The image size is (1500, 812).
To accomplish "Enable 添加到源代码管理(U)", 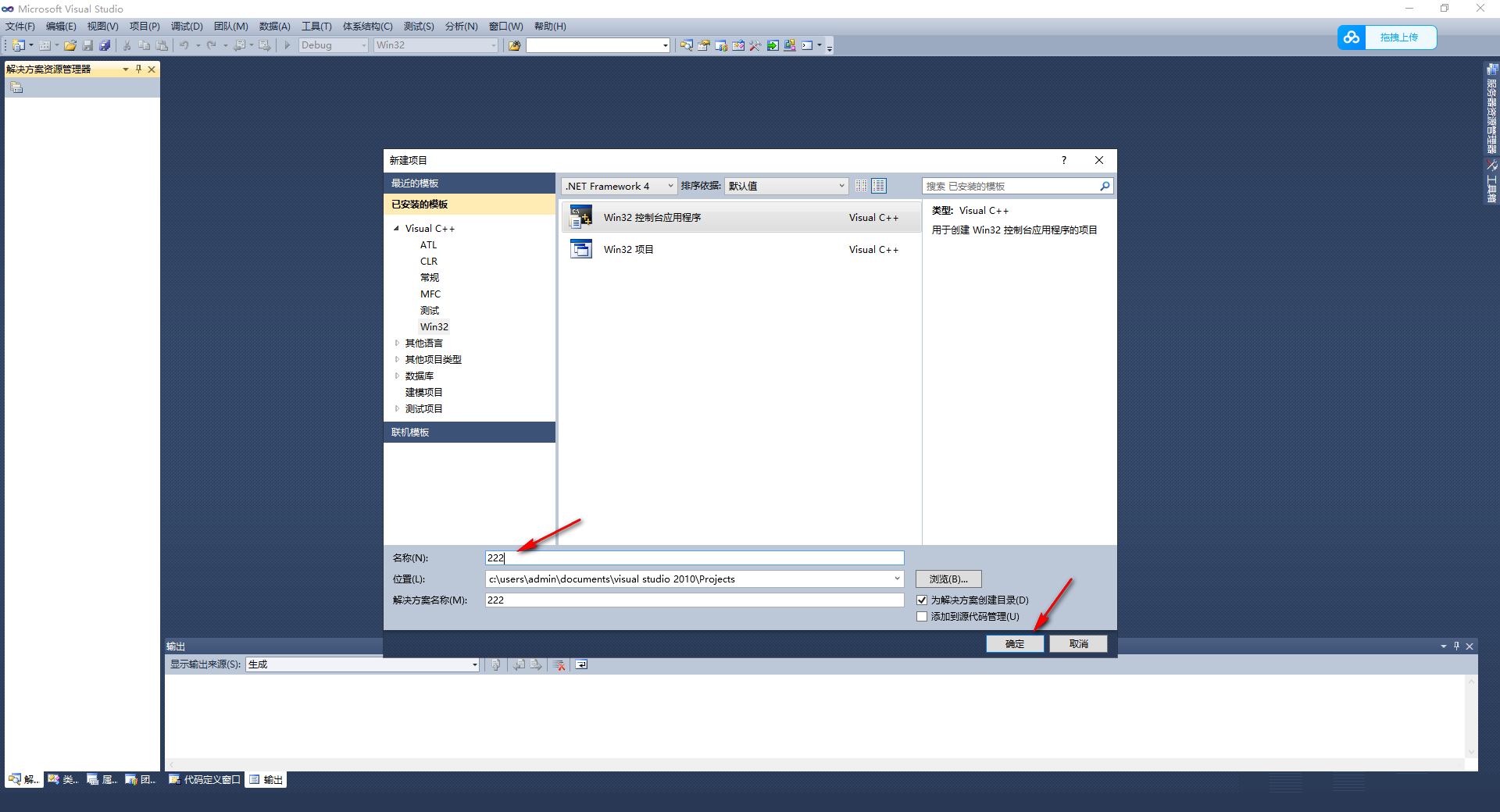I will pyautogui.click(x=922, y=616).
